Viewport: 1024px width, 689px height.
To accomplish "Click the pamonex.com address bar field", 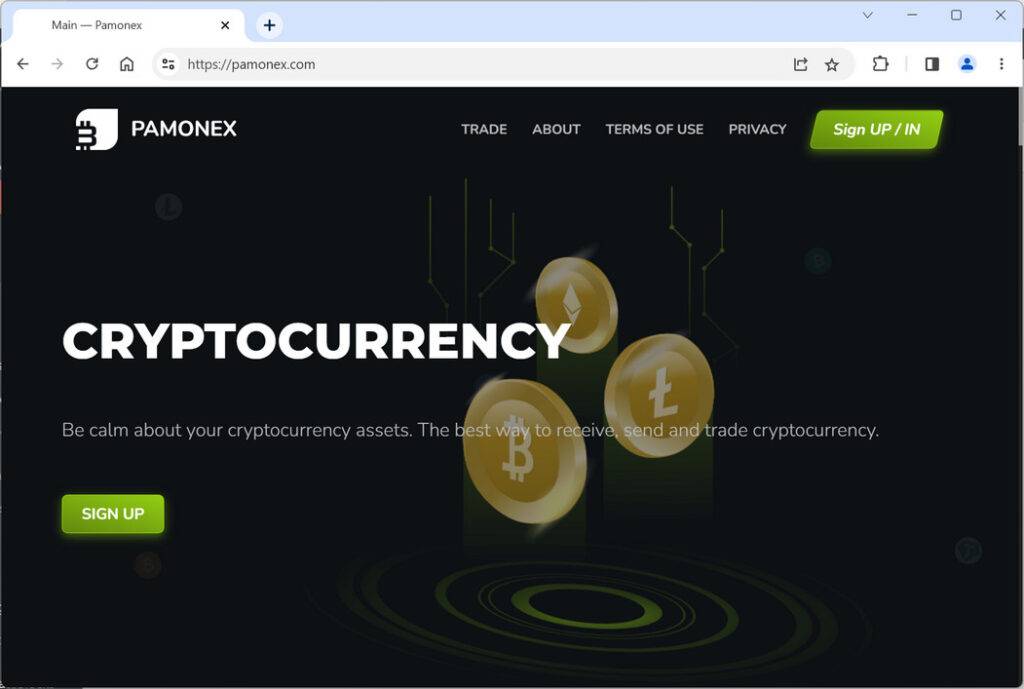I will tap(483, 64).
